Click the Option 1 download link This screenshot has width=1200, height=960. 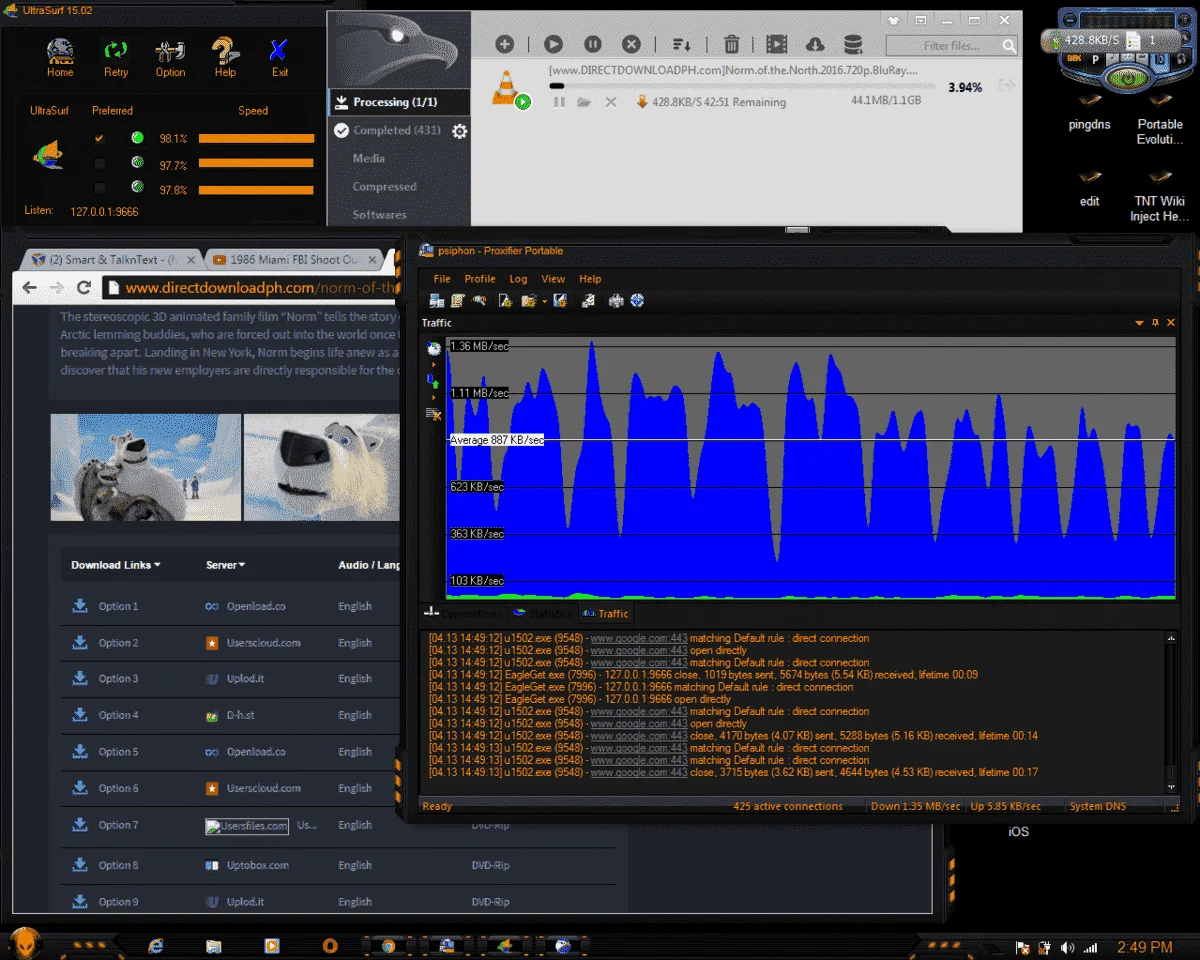tap(105, 606)
